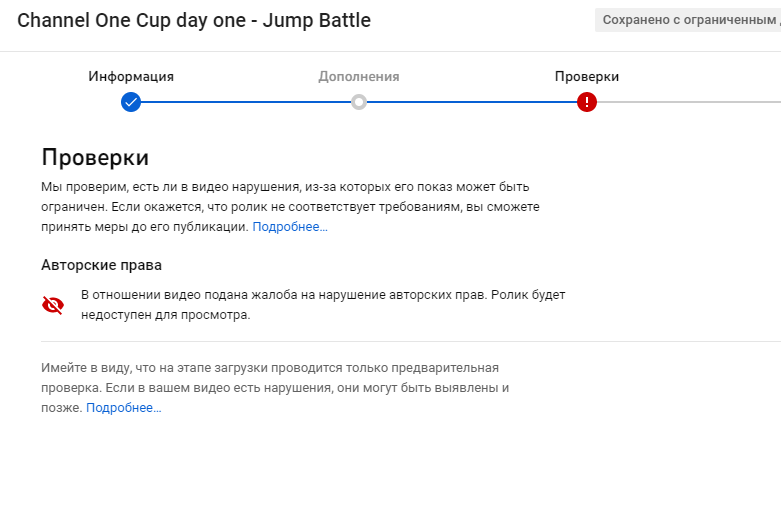This screenshot has height=506, width=781.
Task: Click the large Проверки section heading
Action: click(x=95, y=157)
